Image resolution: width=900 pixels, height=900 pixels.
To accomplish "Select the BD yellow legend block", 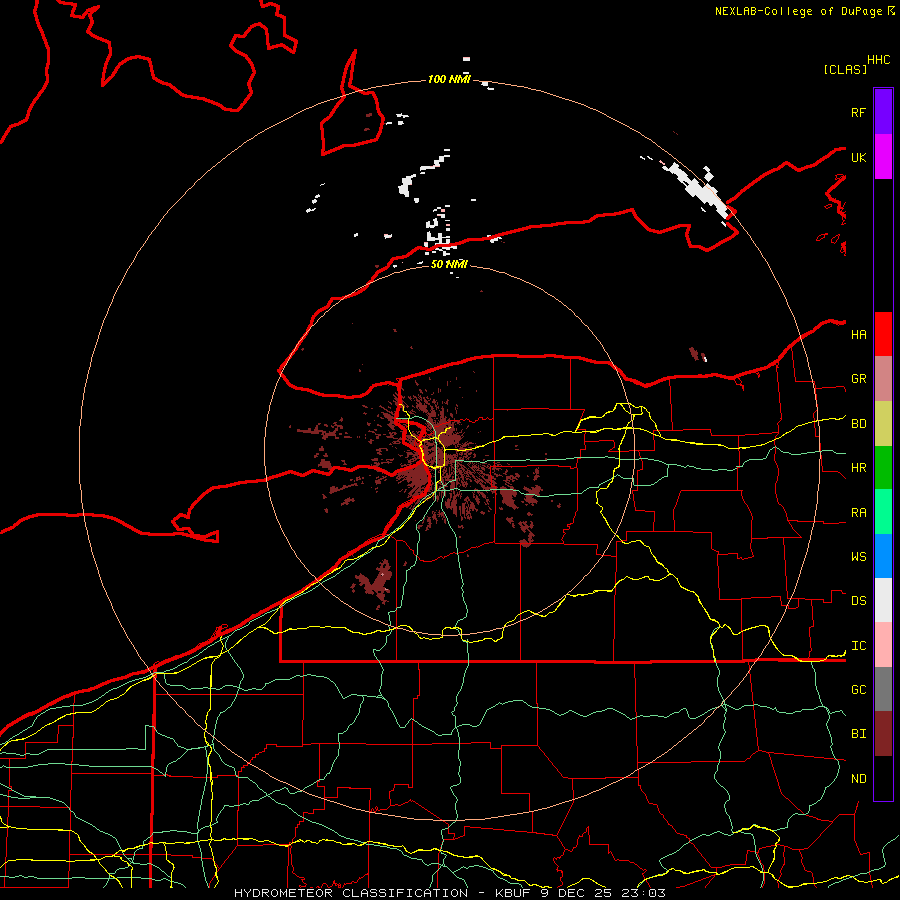I will 883,423.
